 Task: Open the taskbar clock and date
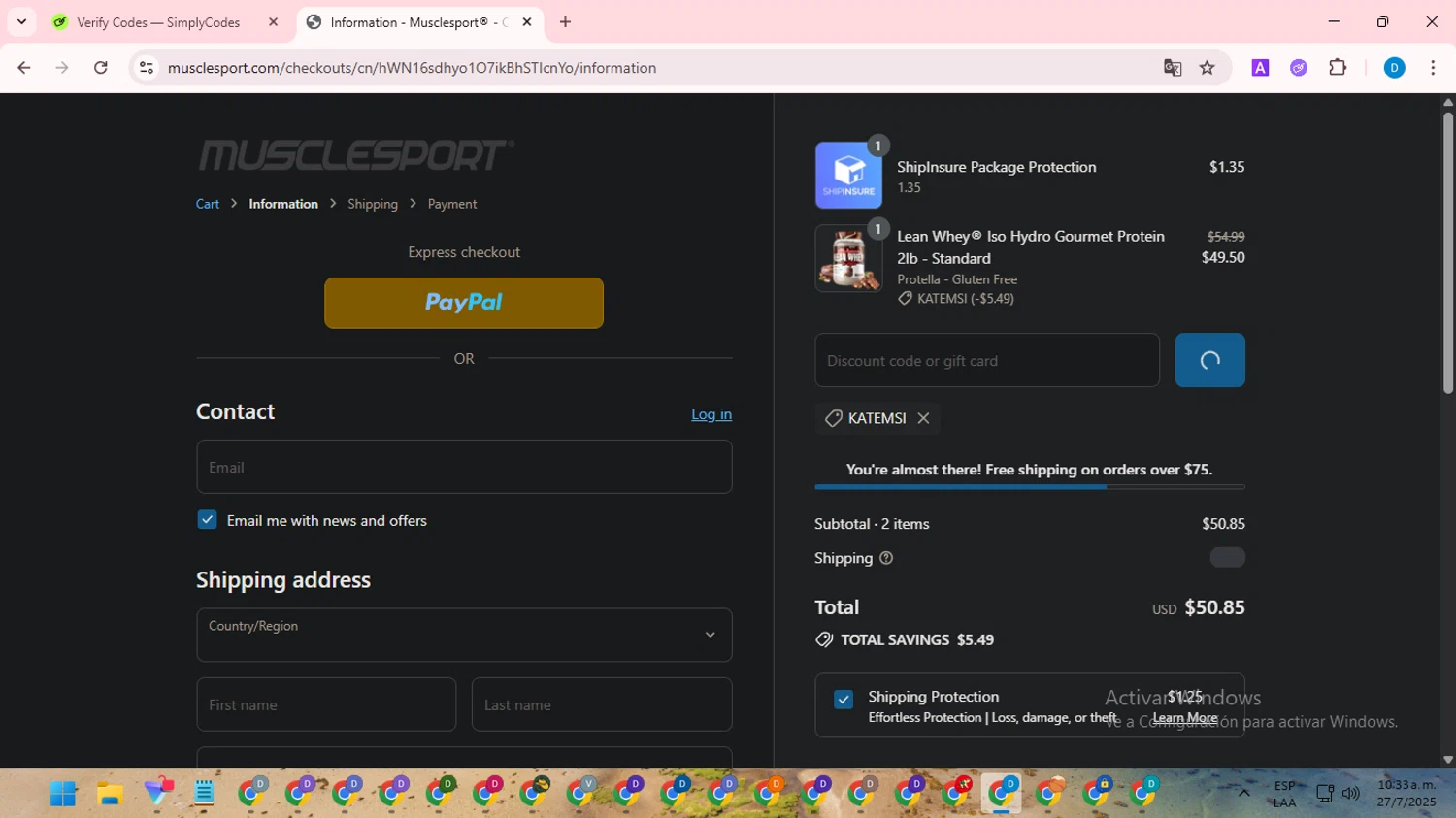coord(1406,793)
